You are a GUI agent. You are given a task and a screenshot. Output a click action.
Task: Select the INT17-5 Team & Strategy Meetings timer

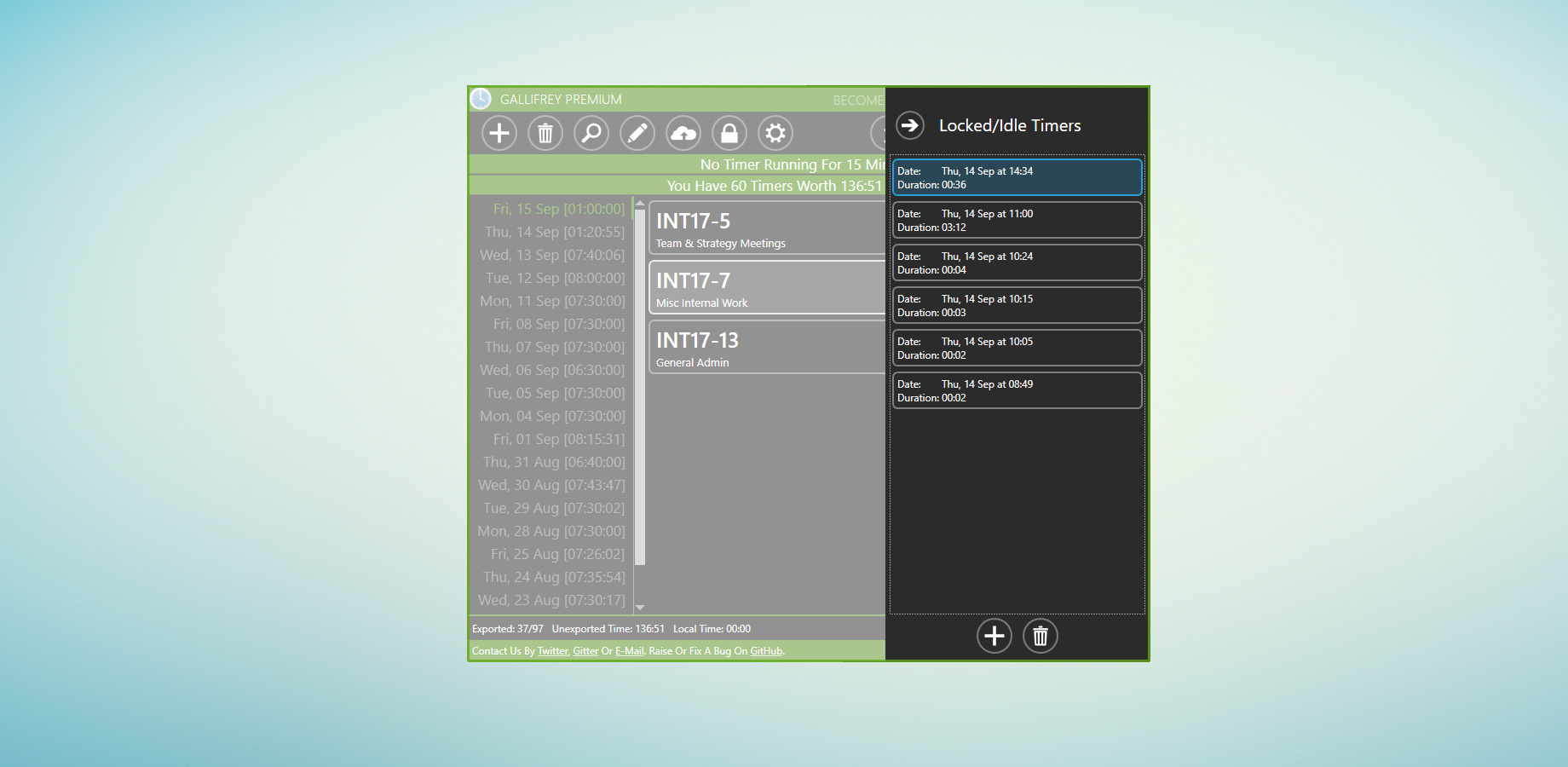[x=767, y=228]
